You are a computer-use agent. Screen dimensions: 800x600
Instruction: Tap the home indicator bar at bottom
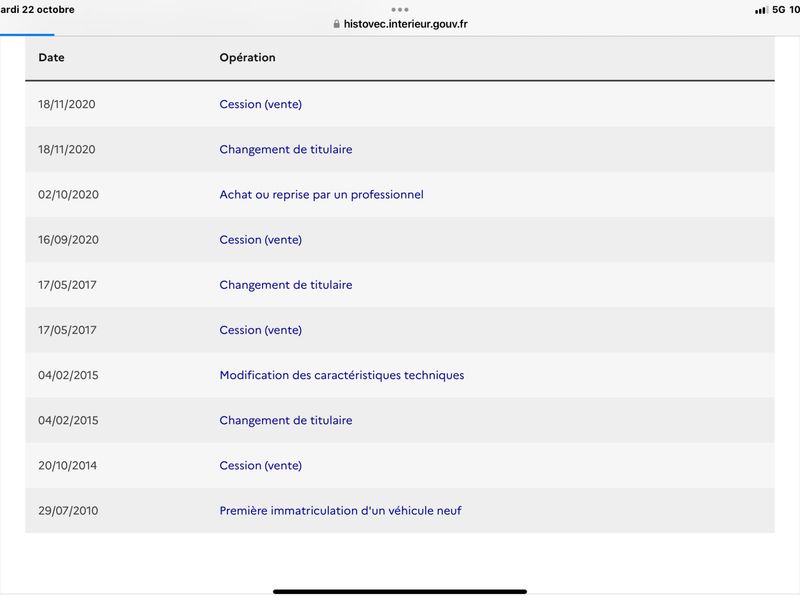pyautogui.click(x=400, y=592)
